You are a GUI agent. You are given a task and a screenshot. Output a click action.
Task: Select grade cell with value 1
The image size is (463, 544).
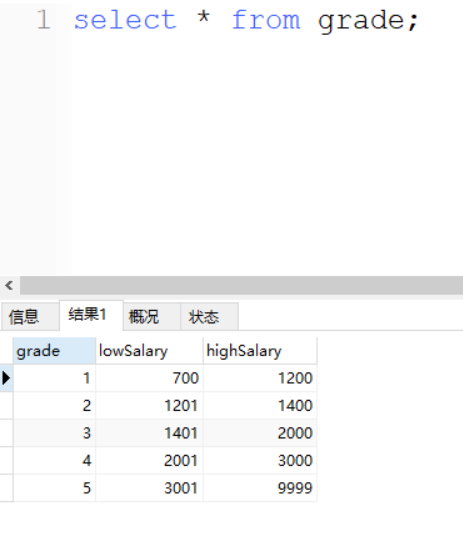[x=54, y=378]
